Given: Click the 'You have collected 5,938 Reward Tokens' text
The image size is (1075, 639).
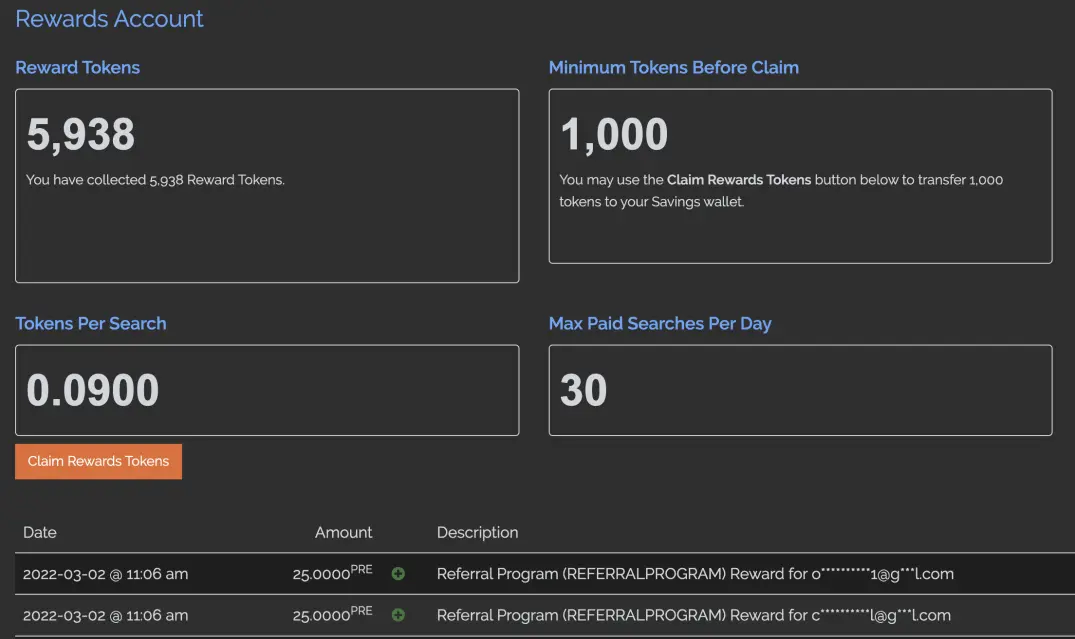Looking at the screenshot, I should pyautogui.click(x=156, y=180).
